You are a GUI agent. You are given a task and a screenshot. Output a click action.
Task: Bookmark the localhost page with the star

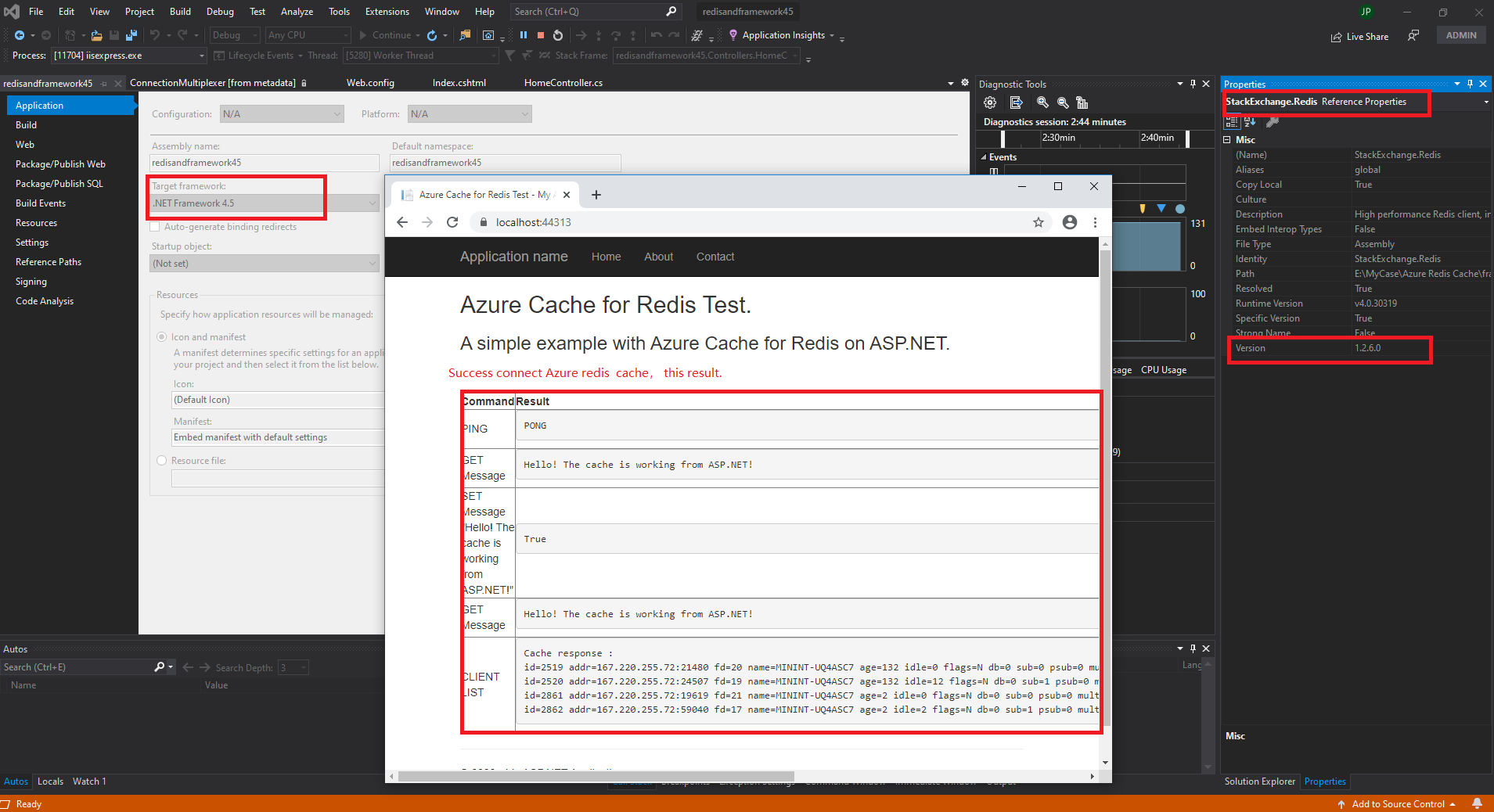tap(1039, 222)
